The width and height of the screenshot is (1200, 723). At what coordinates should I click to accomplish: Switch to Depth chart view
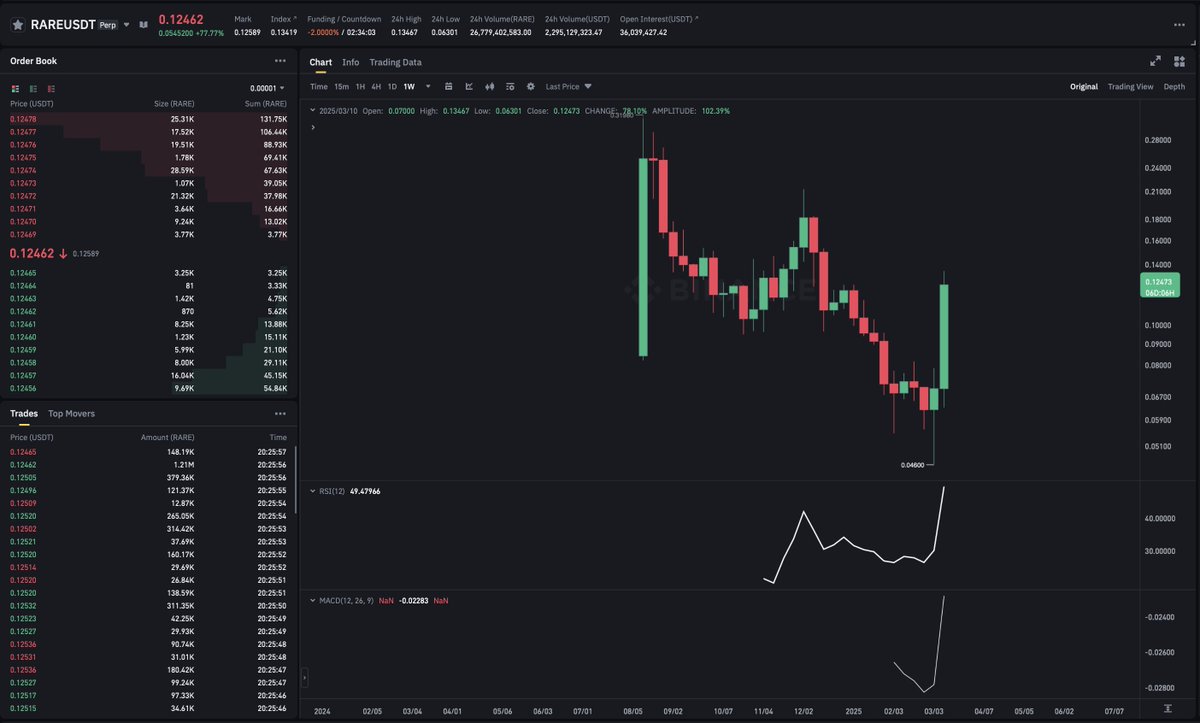(x=1174, y=87)
